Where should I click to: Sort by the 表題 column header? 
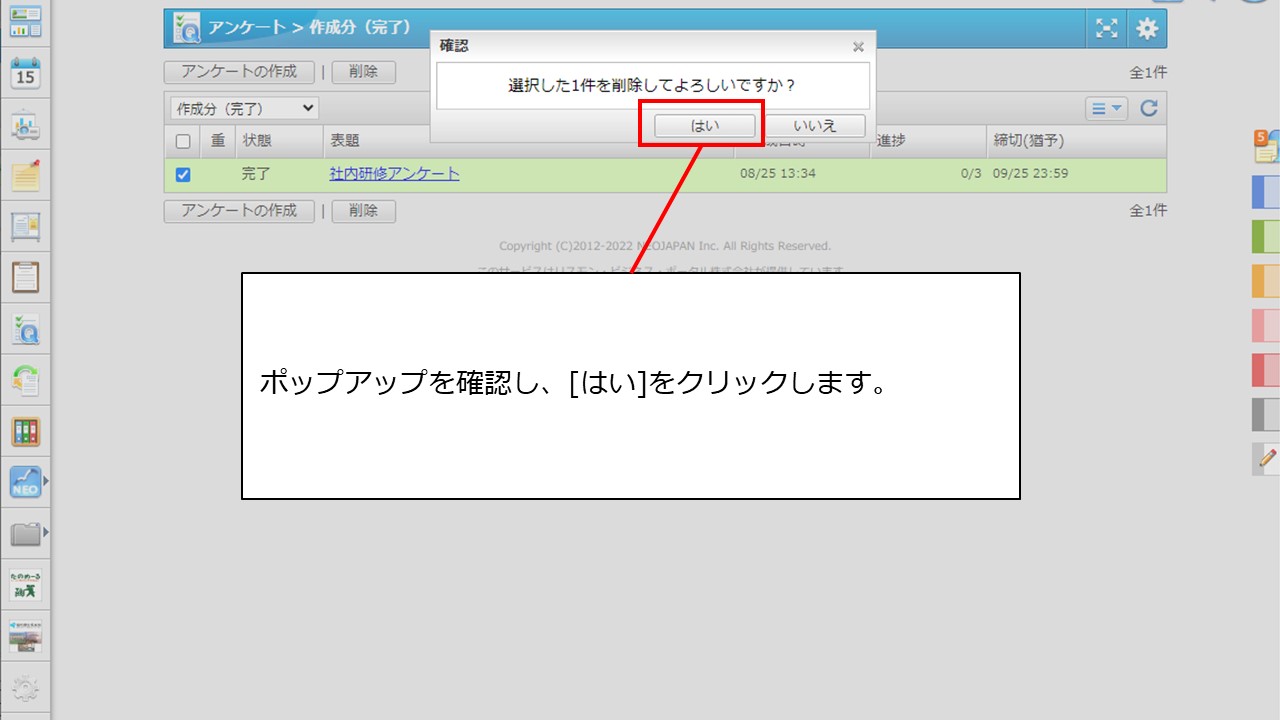(x=345, y=141)
